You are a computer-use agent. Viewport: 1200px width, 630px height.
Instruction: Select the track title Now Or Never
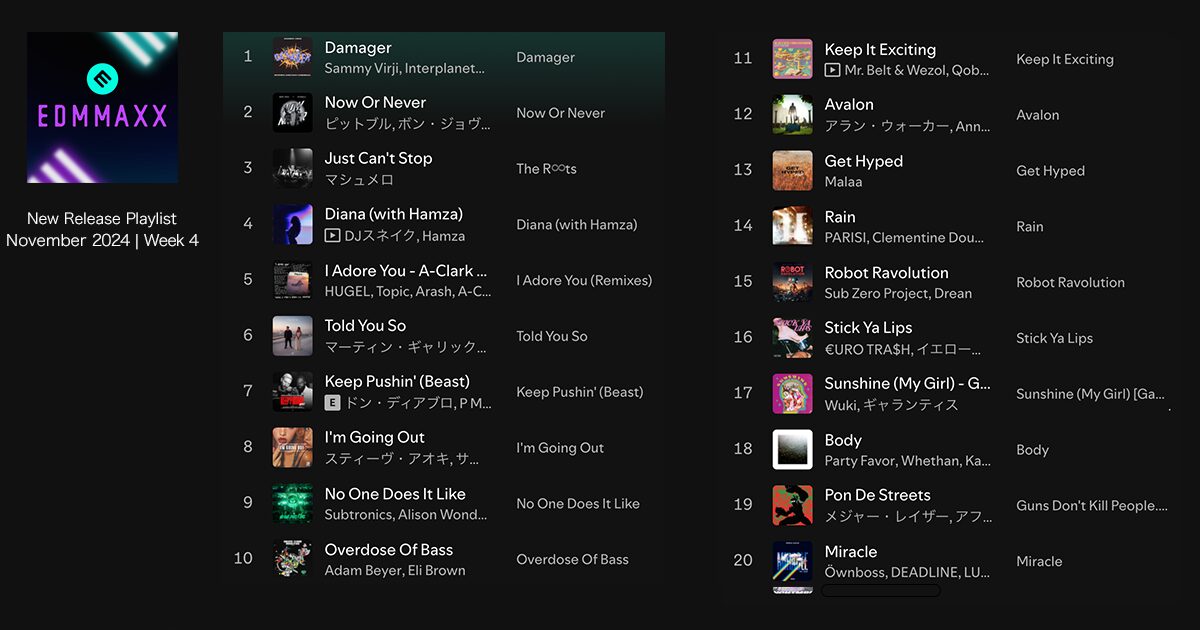click(375, 103)
